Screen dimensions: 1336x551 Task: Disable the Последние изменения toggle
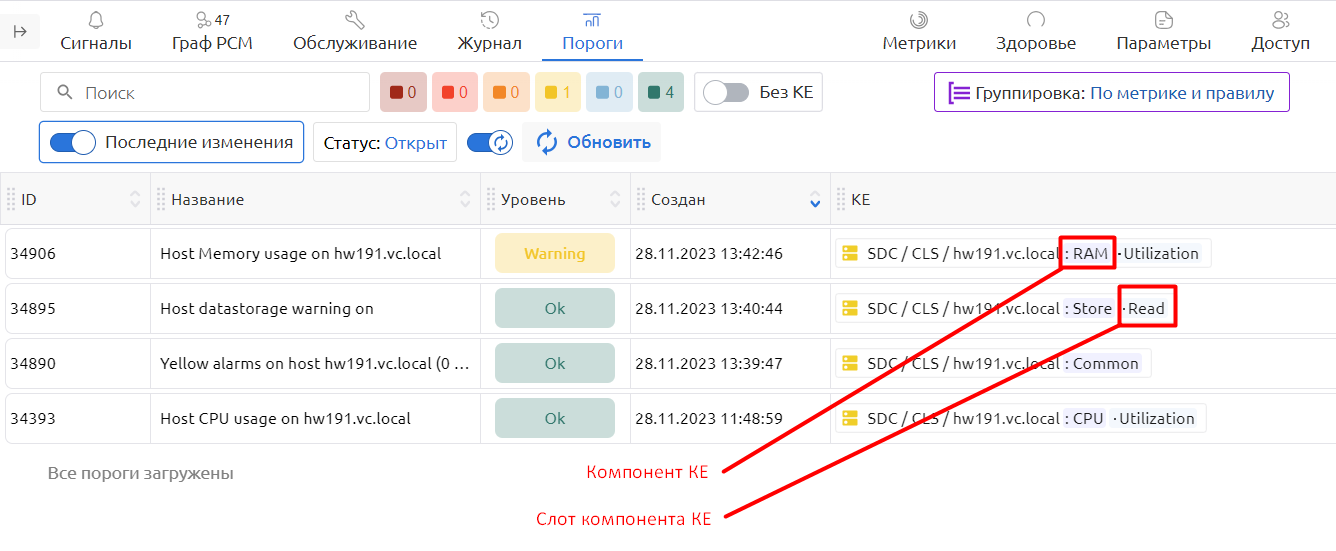pyautogui.click(x=72, y=142)
